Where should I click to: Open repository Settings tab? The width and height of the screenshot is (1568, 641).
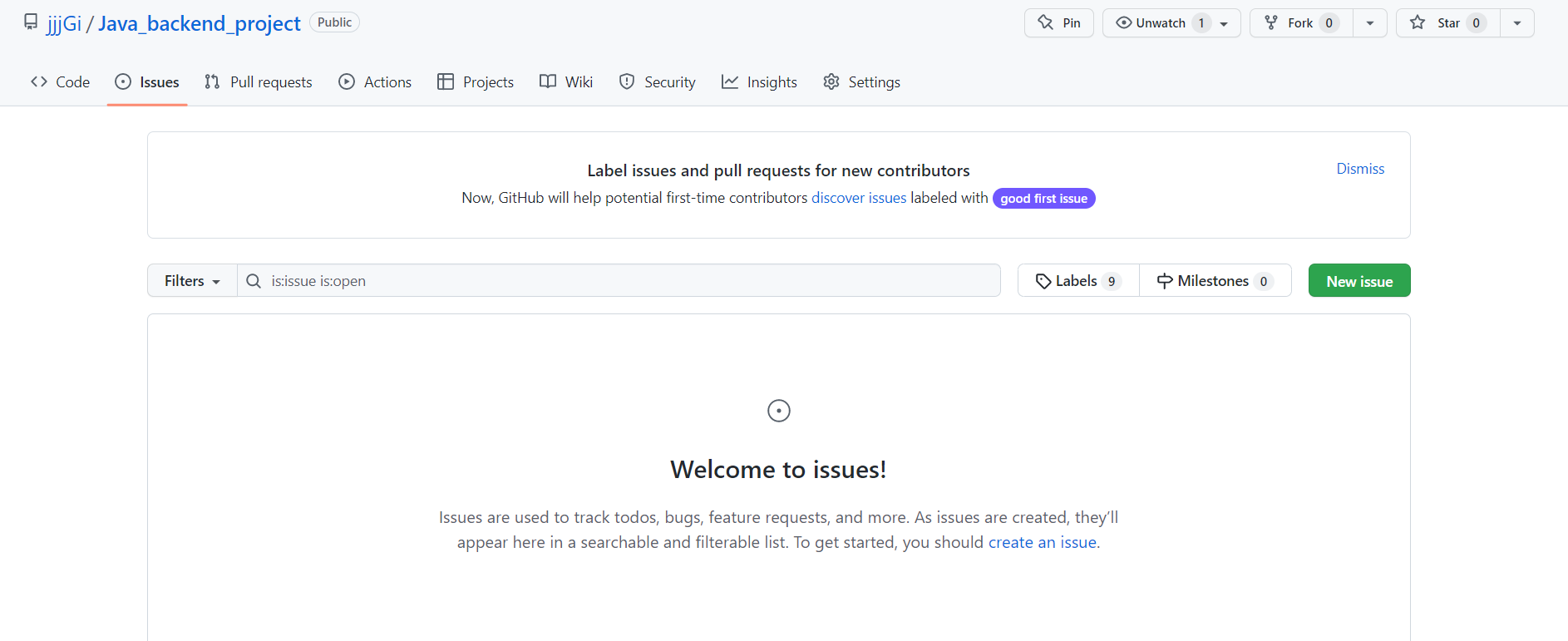click(x=862, y=81)
